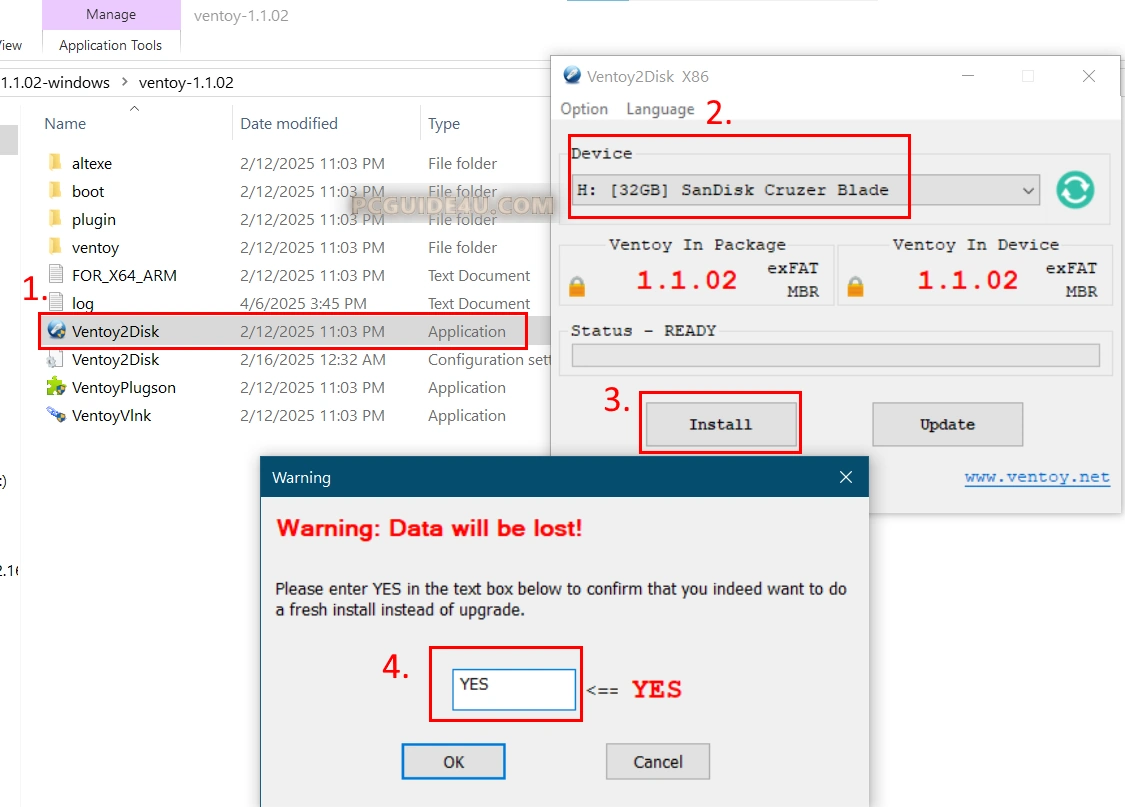Click the lock icon in Ventoy In Package

(577, 287)
